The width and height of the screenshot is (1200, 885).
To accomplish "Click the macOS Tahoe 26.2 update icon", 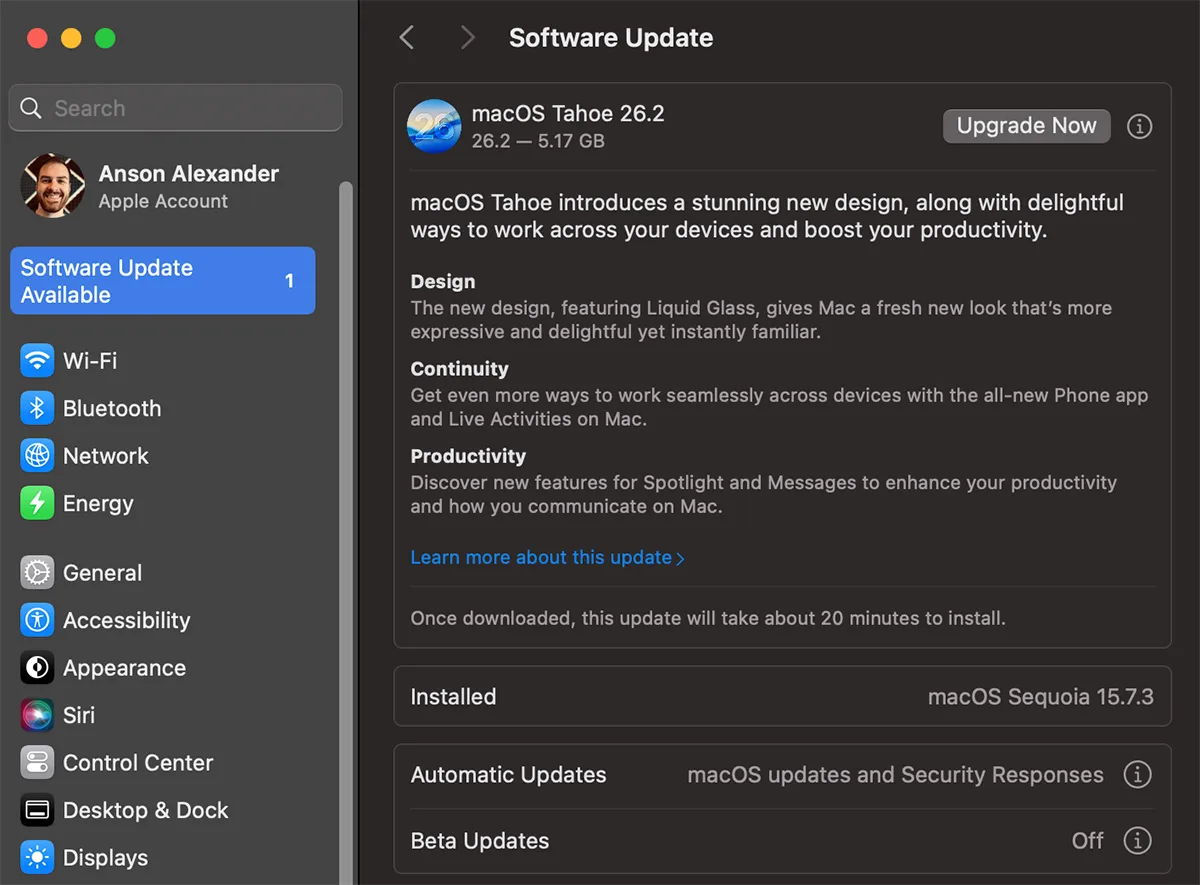I will click(x=433, y=126).
